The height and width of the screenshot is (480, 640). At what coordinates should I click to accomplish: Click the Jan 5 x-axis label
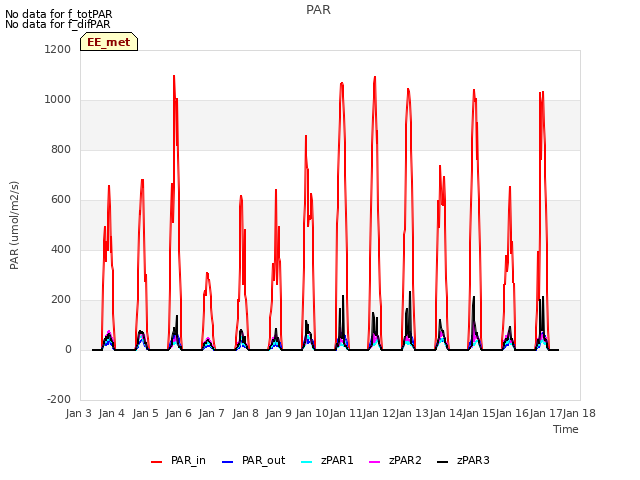point(146,413)
